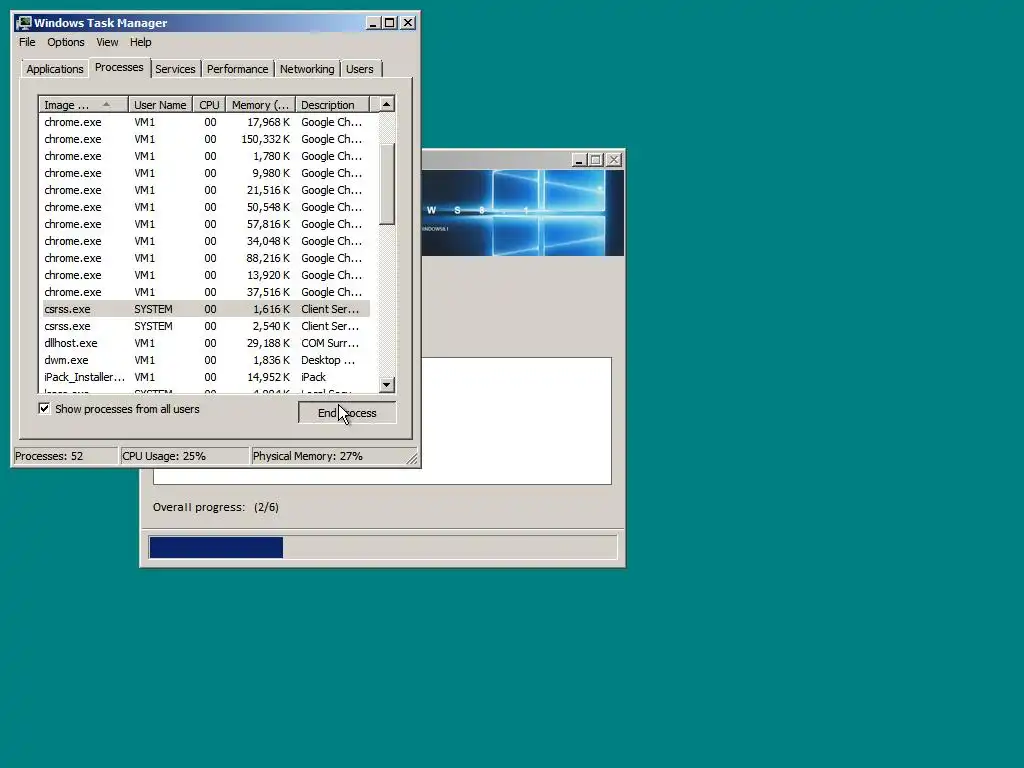Click the Overall progress (2/6) label
Image resolution: width=1024 pixels, height=768 pixels.
pos(216,507)
